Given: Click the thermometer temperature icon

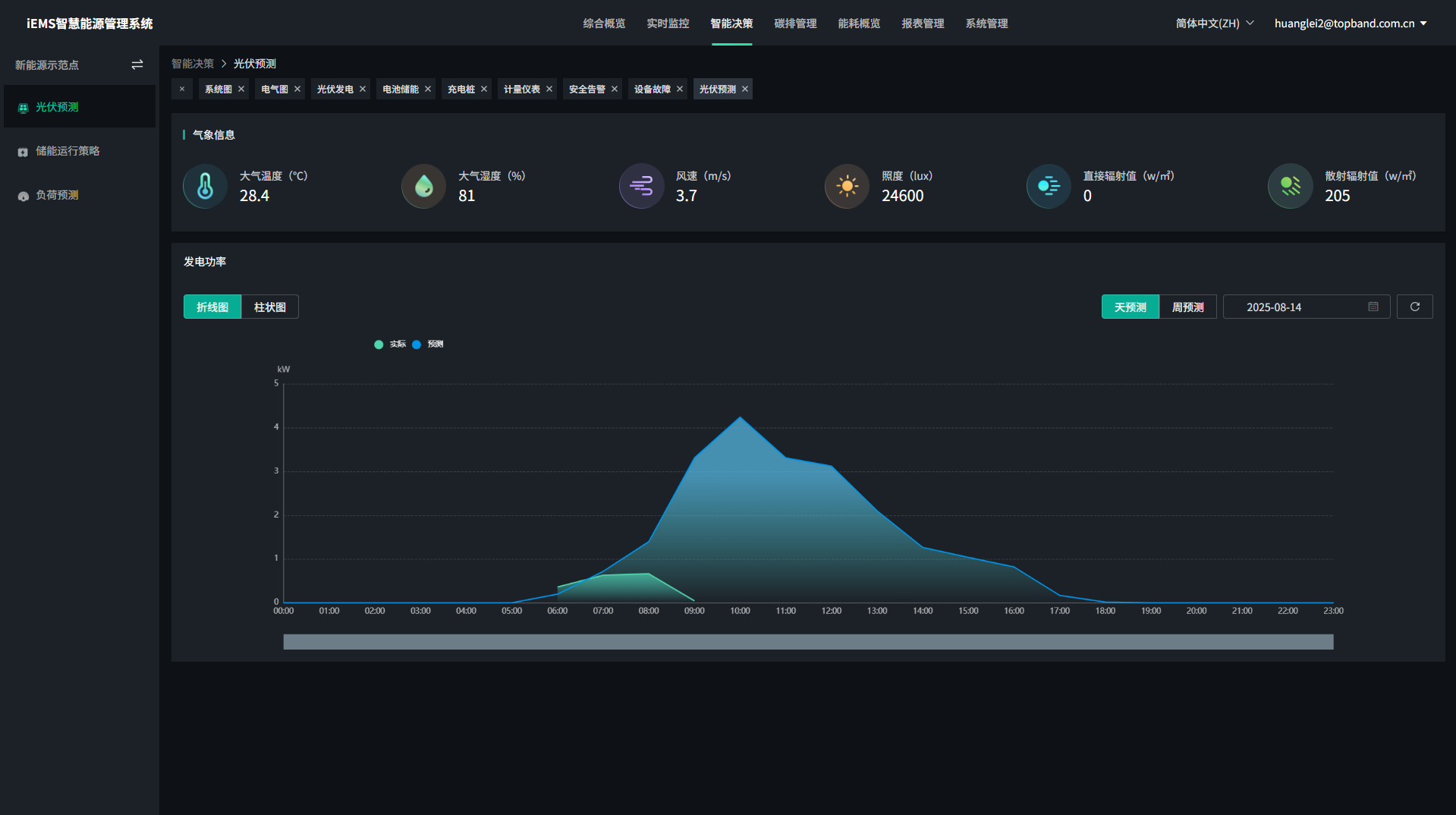Looking at the screenshot, I should tap(205, 186).
